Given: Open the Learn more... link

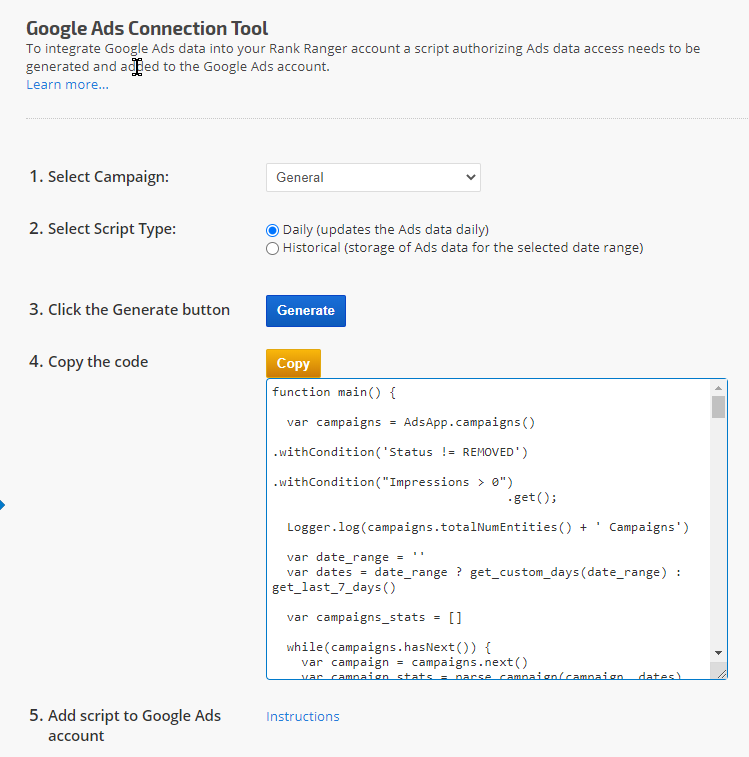Looking at the screenshot, I should [67, 85].
